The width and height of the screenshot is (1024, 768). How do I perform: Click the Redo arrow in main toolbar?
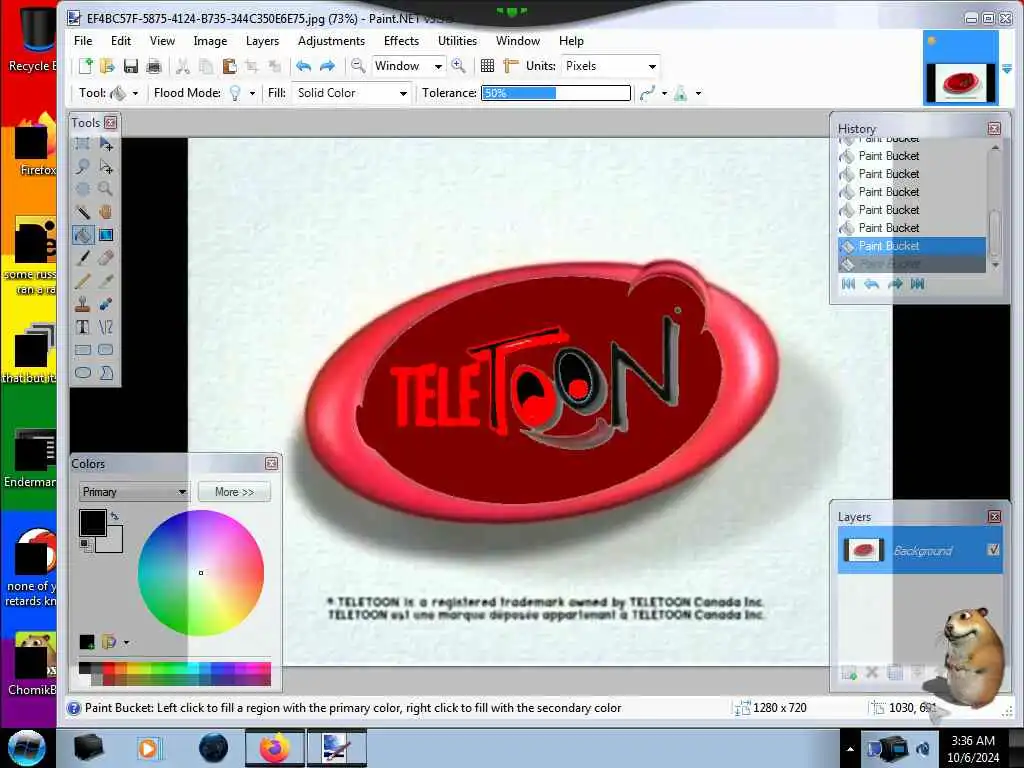click(327, 66)
